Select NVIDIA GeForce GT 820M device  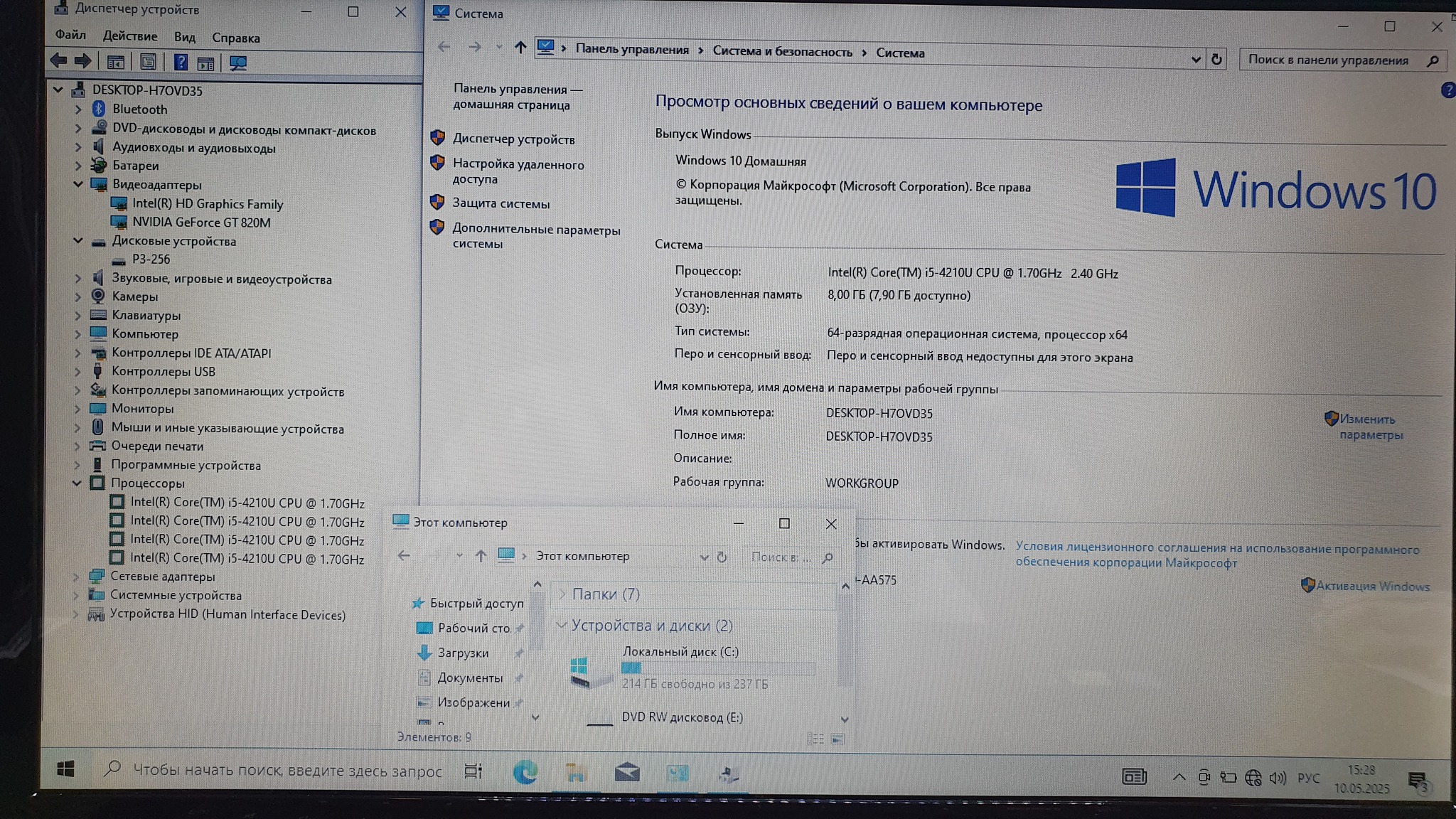[x=201, y=223]
